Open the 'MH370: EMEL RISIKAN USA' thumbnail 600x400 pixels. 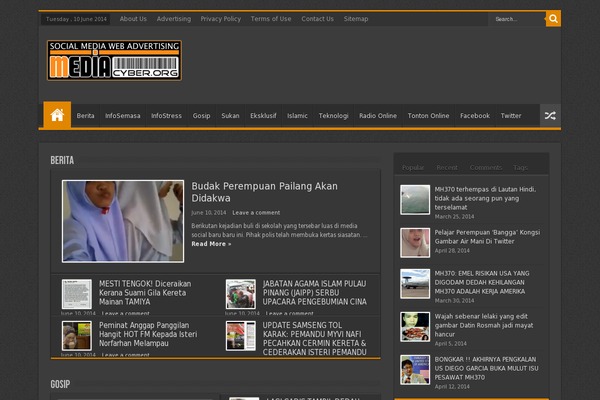point(415,284)
